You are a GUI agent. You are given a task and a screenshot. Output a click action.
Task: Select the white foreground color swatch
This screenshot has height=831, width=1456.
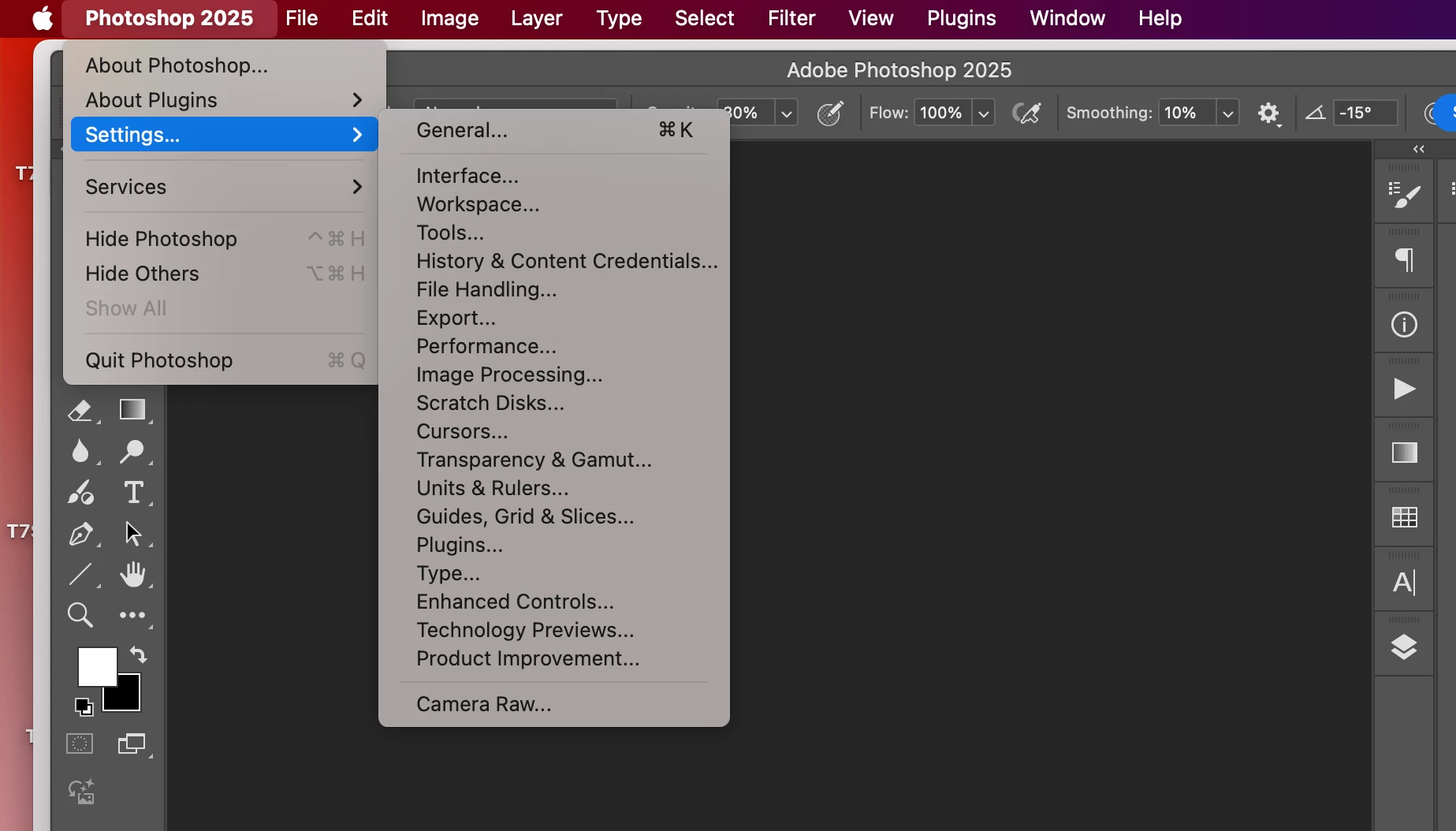click(97, 667)
